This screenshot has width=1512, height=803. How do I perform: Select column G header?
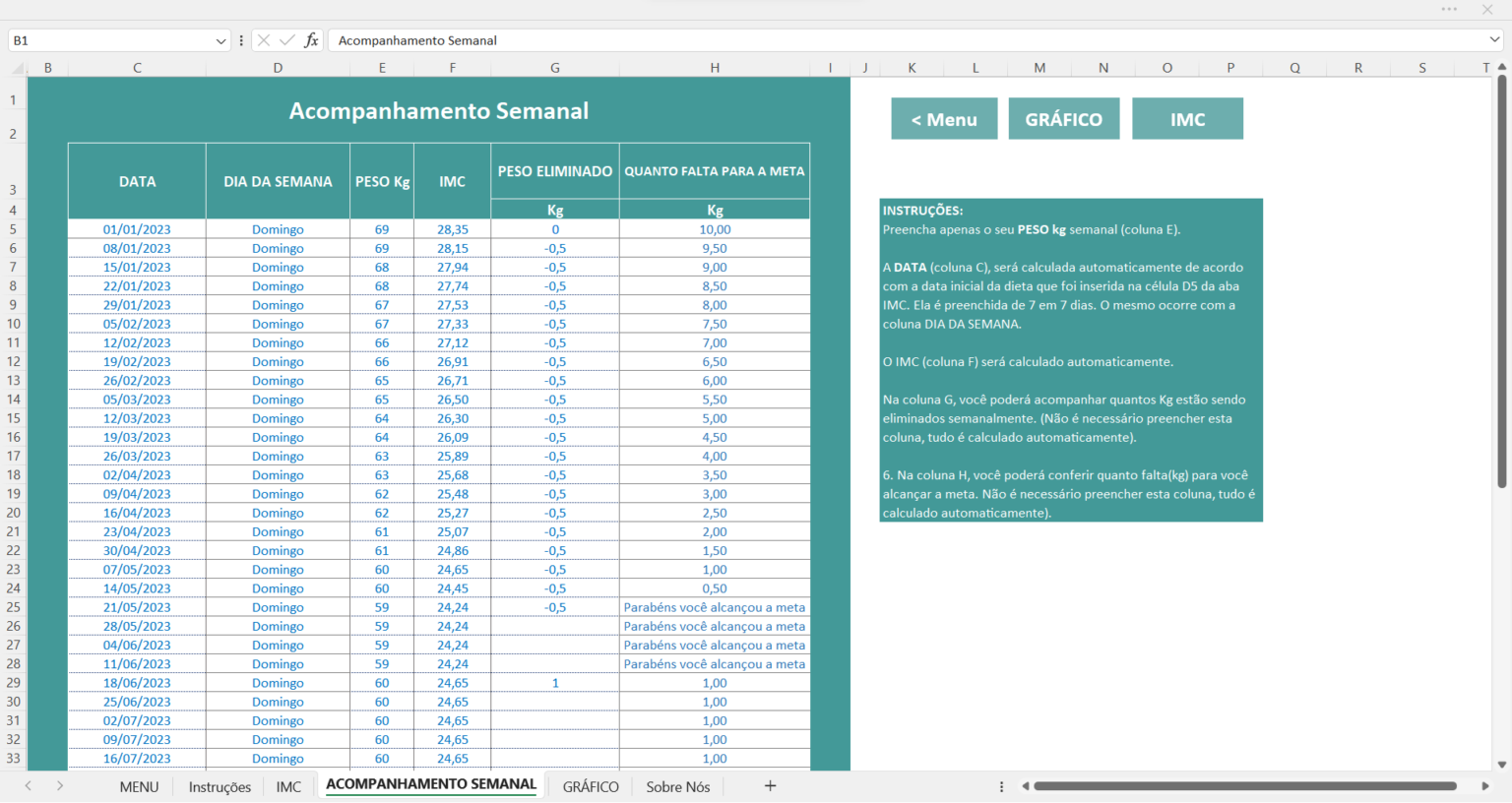point(555,68)
